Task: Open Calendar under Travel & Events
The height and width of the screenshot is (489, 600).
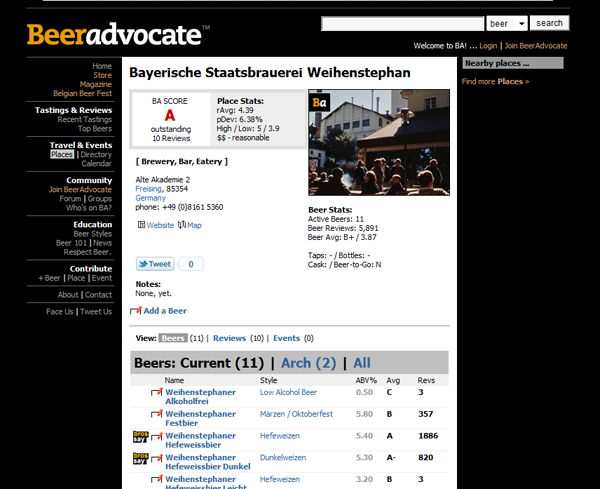Action: (96, 164)
